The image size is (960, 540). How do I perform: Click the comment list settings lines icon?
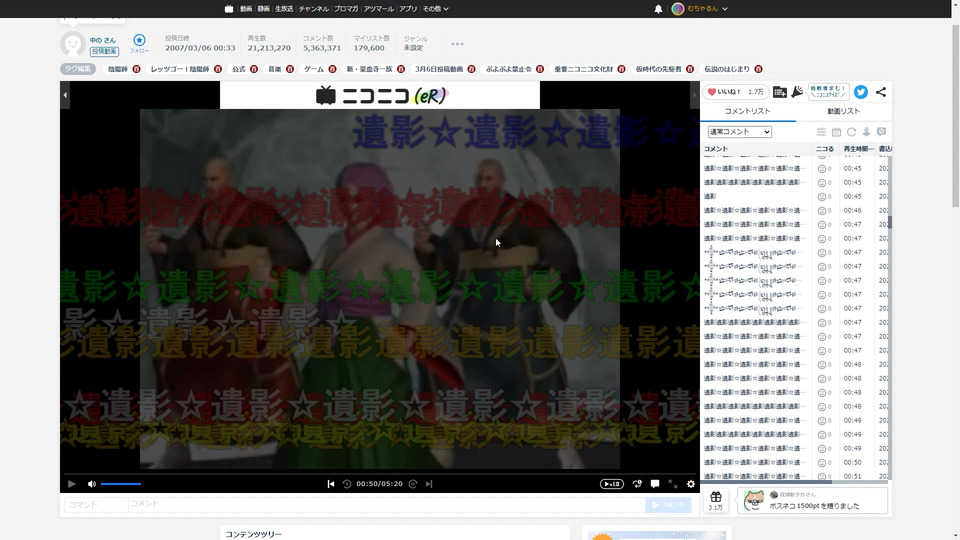click(822, 132)
